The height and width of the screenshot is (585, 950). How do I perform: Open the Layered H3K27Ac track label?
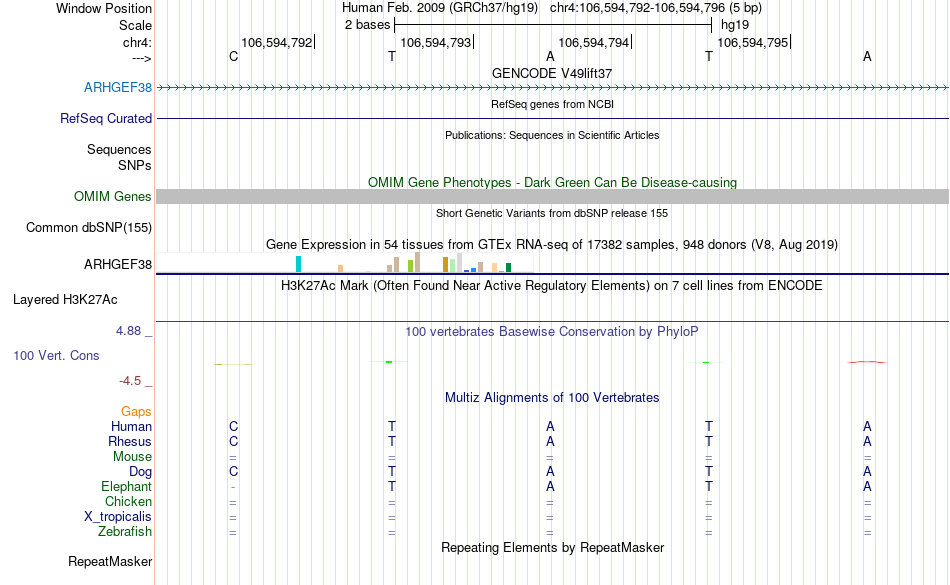tap(65, 299)
